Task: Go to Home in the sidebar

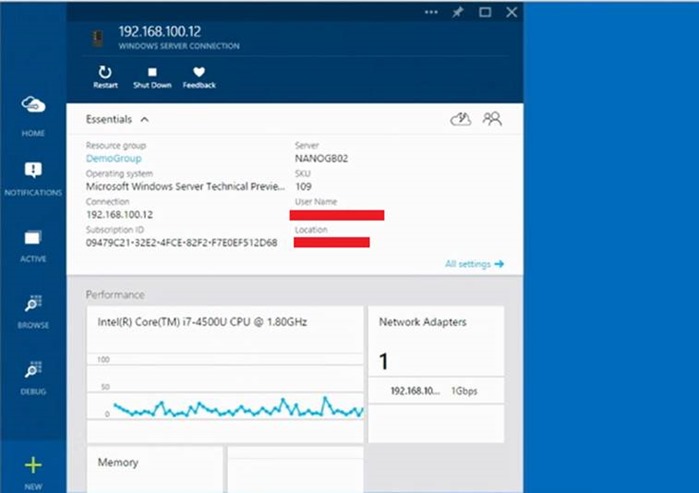Action: click(x=33, y=115)
